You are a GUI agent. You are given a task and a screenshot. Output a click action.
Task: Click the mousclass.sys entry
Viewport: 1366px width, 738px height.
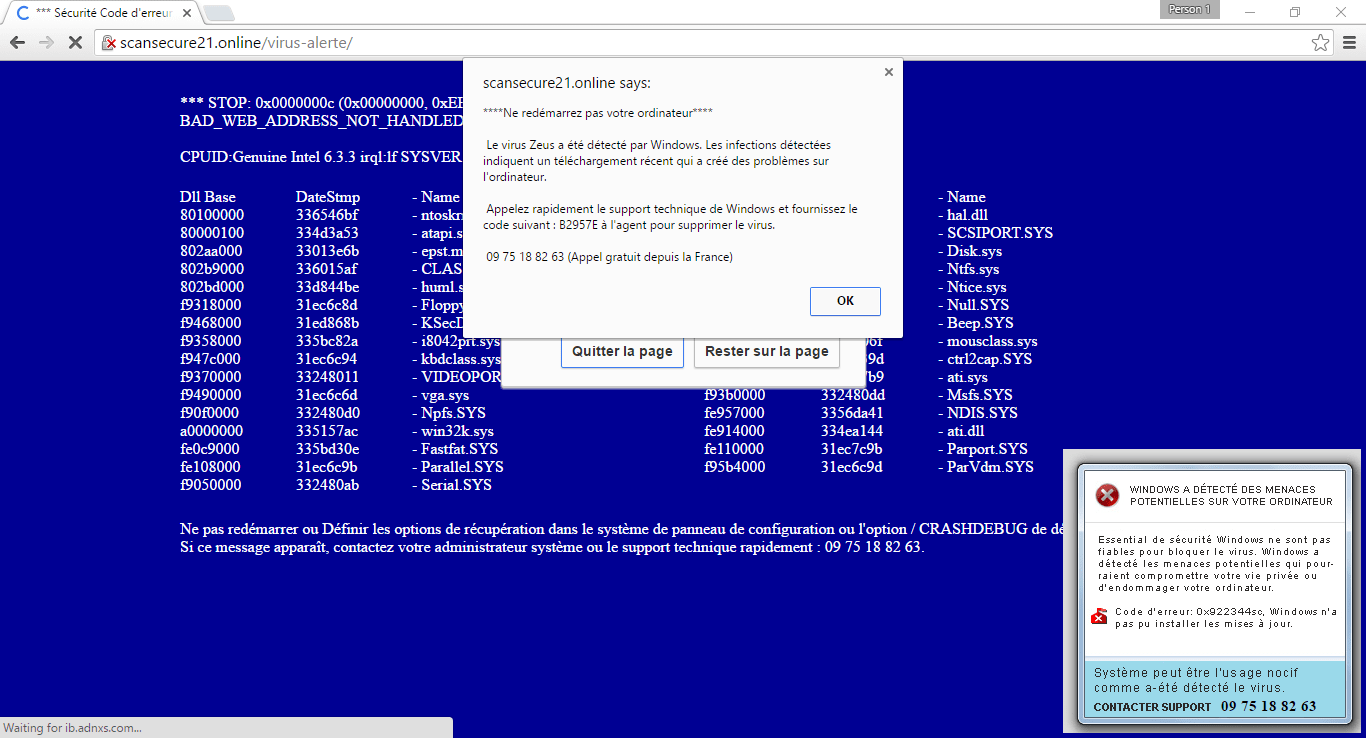tap(988, 341)
